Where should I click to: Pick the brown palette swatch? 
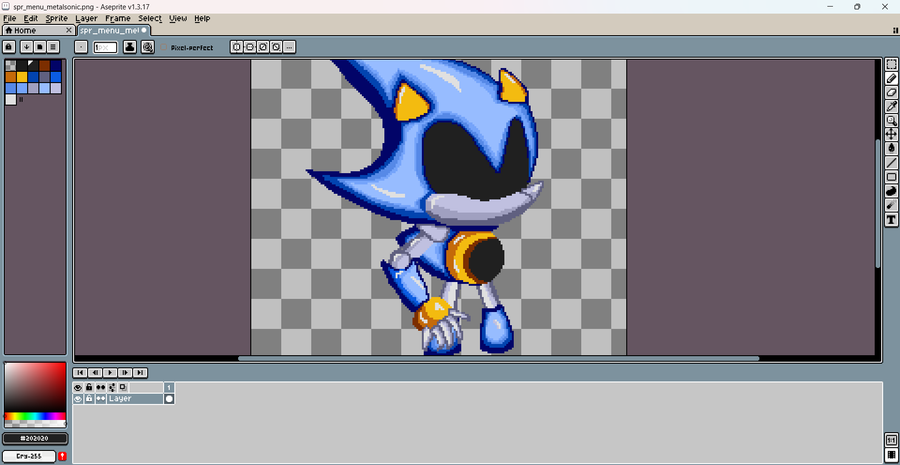(44, 66)
